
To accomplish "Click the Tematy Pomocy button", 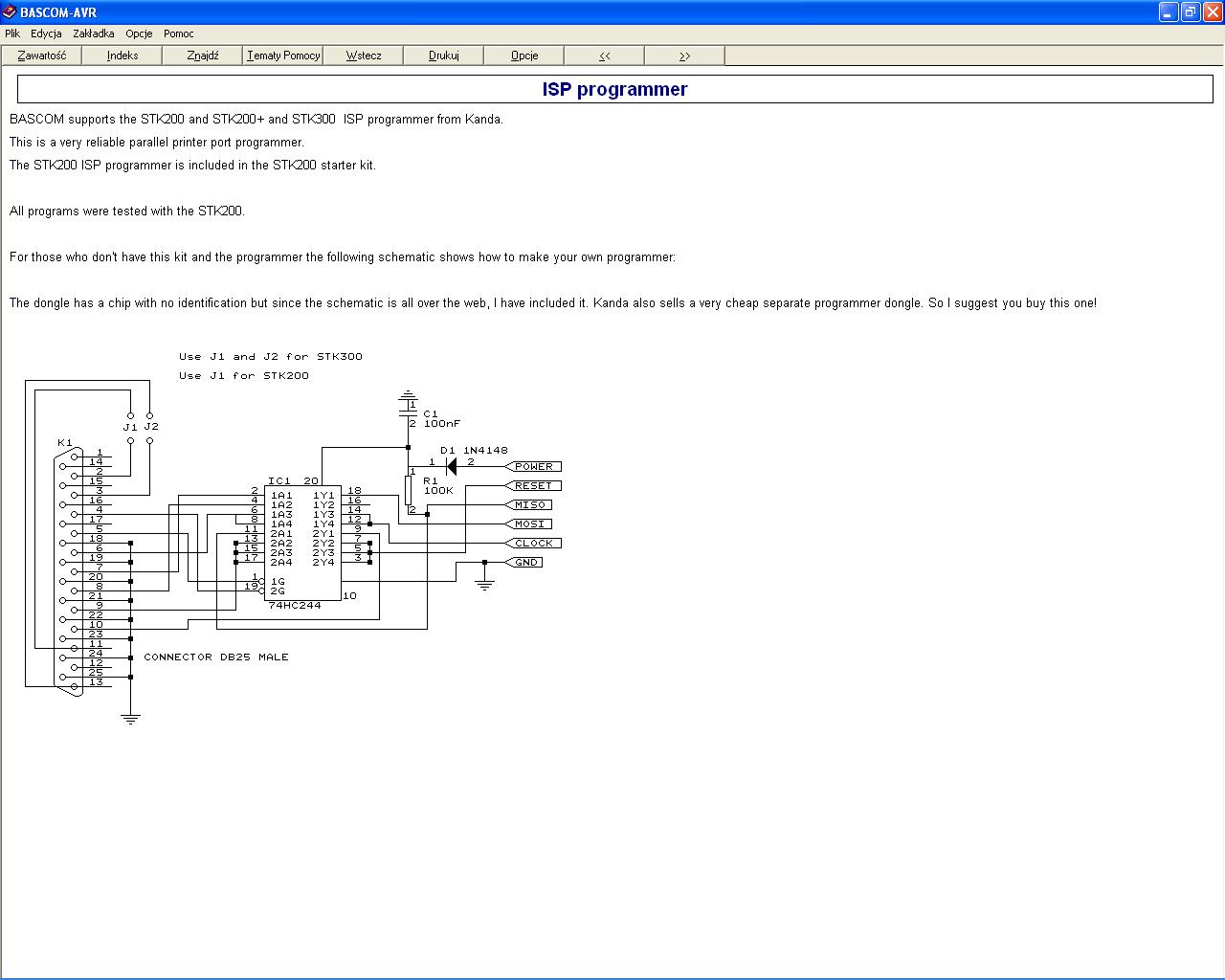I will tap(283, 56).
